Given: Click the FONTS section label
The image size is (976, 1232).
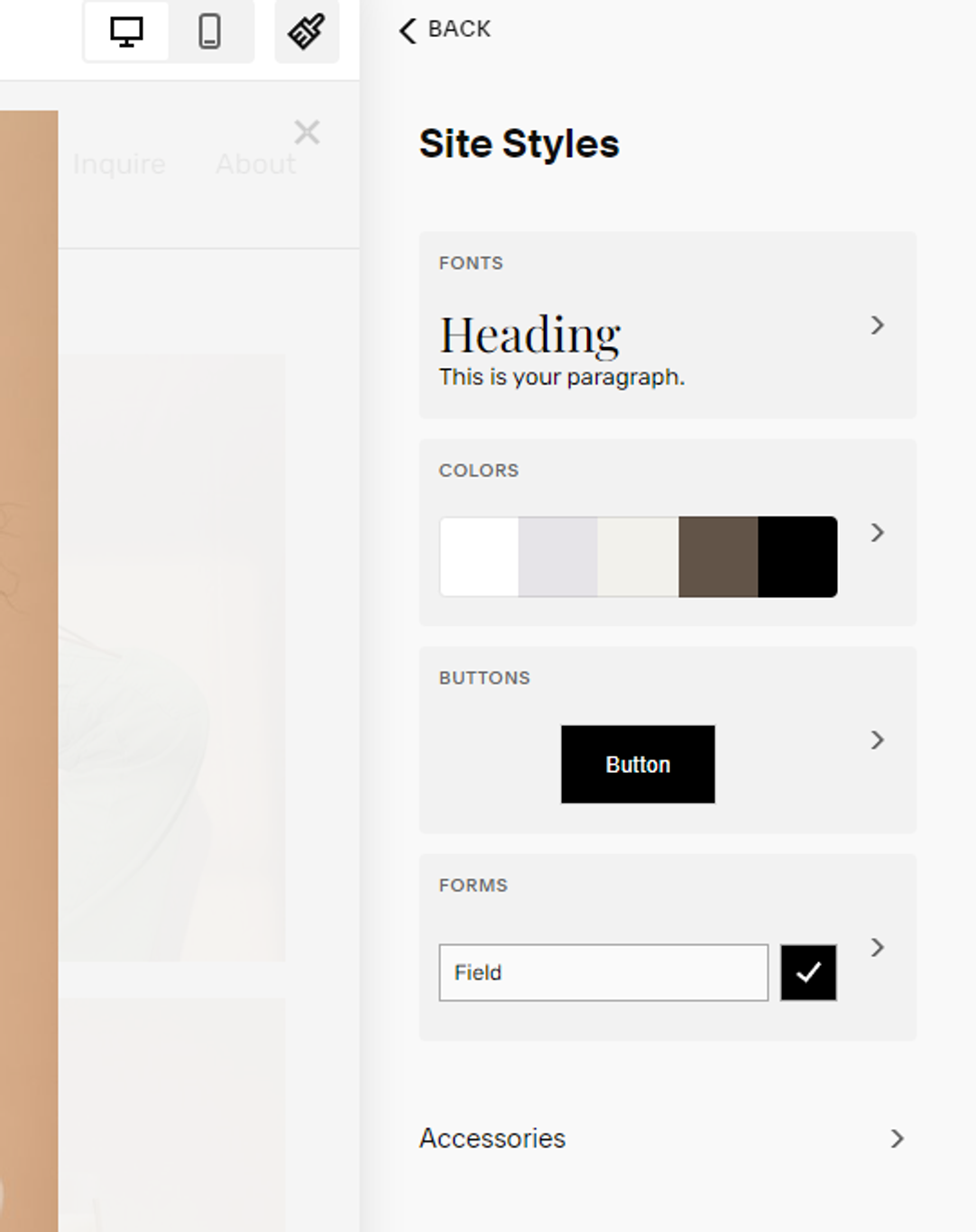Looking at the screenshot, I should [x=471, y=263].
